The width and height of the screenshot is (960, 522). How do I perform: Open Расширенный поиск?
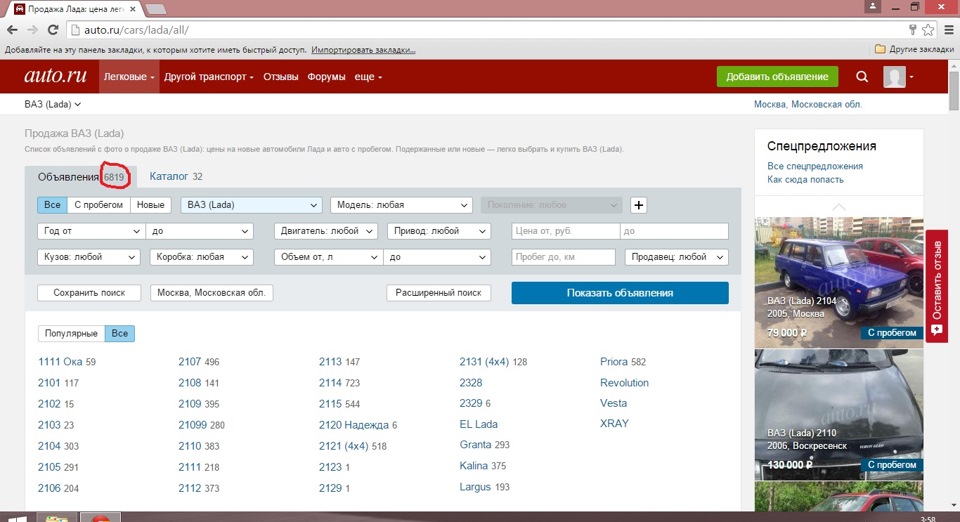point(438,293)
